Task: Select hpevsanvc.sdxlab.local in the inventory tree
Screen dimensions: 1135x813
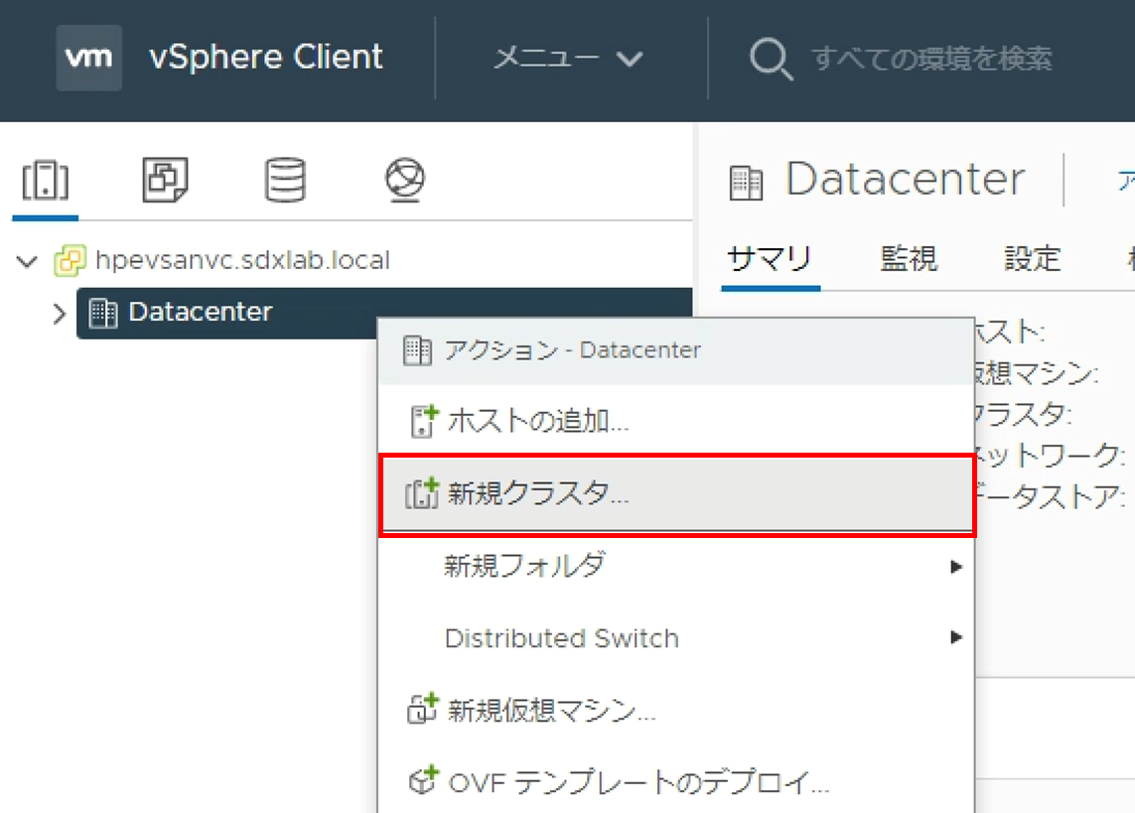Action: tap(242, 260)
